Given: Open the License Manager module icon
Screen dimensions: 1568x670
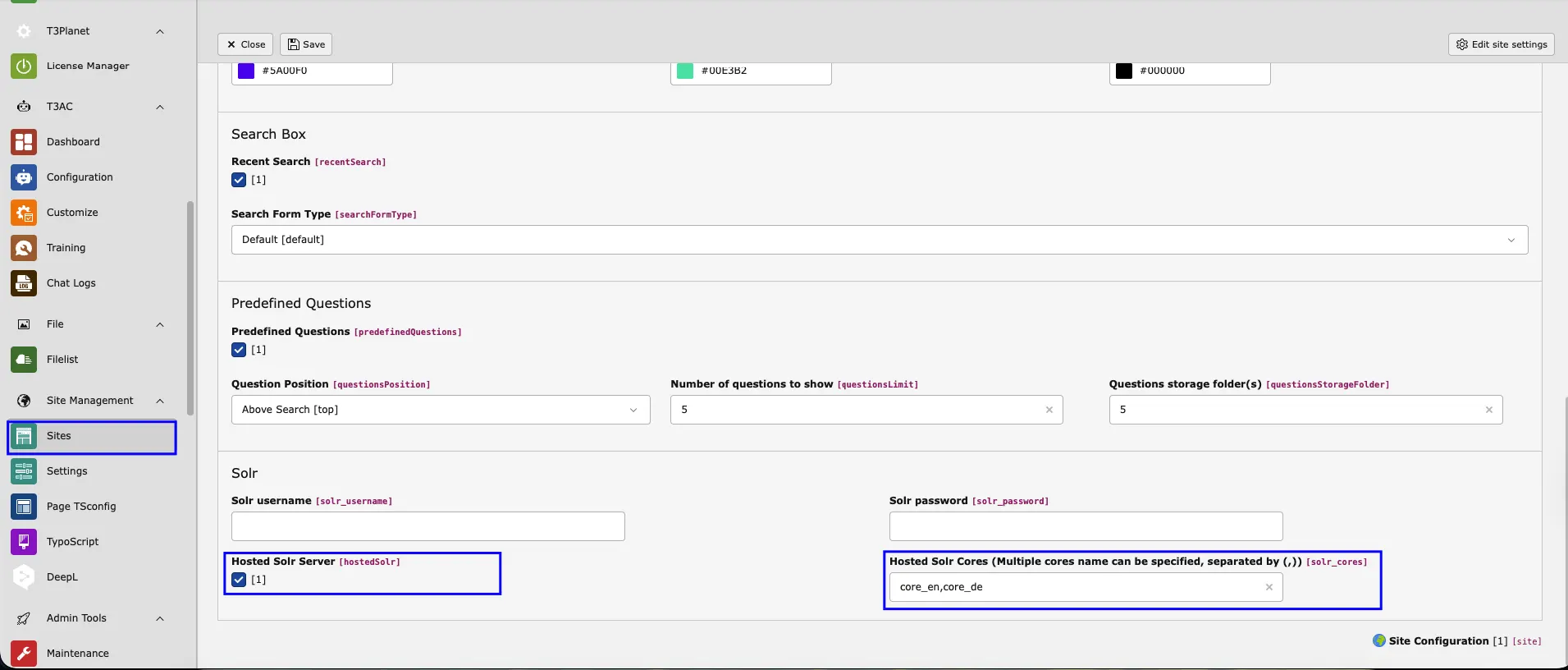Looking at the screenshot, I should [x=24, y=66].
